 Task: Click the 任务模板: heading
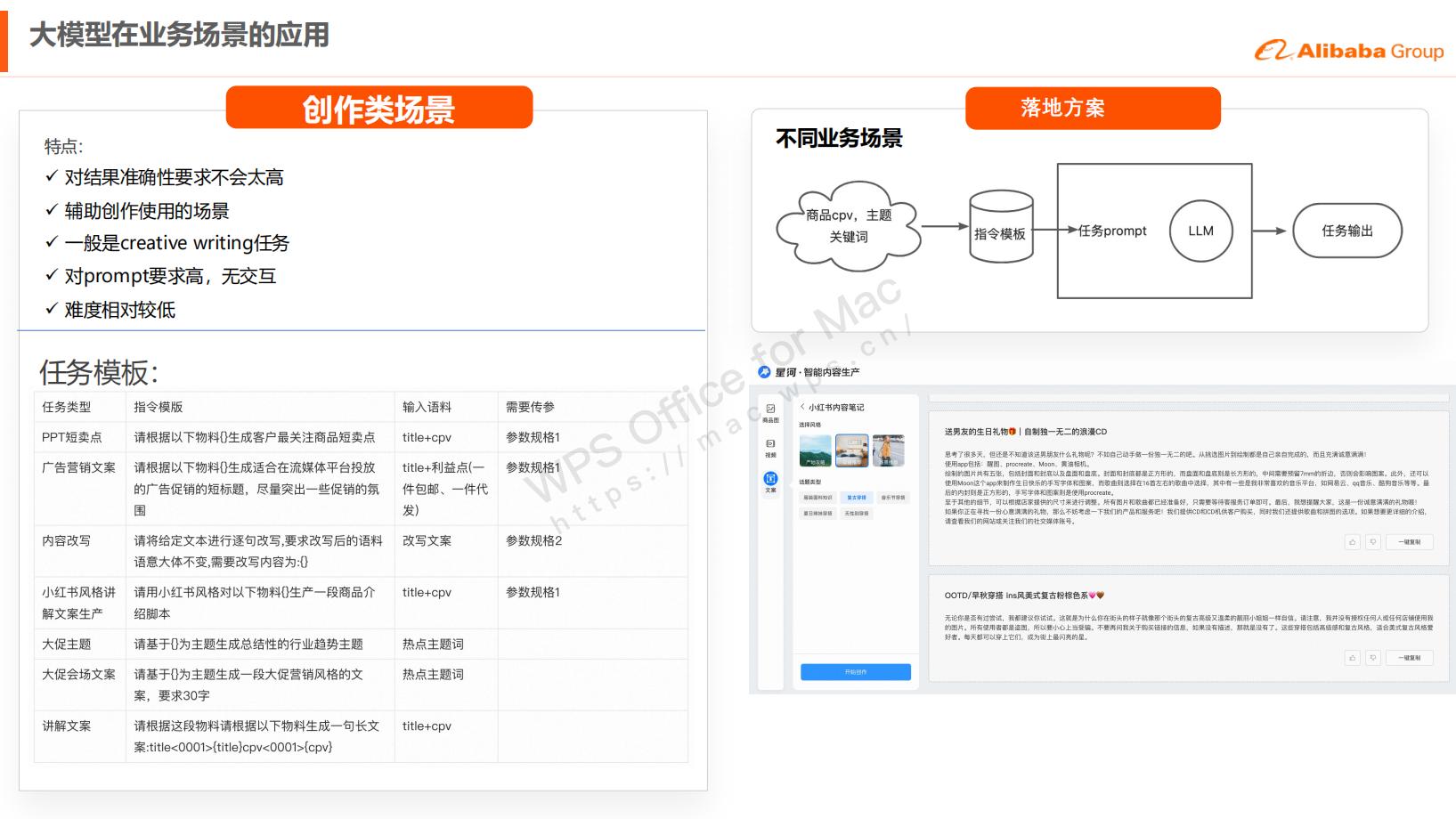click(x=99, y=372)
